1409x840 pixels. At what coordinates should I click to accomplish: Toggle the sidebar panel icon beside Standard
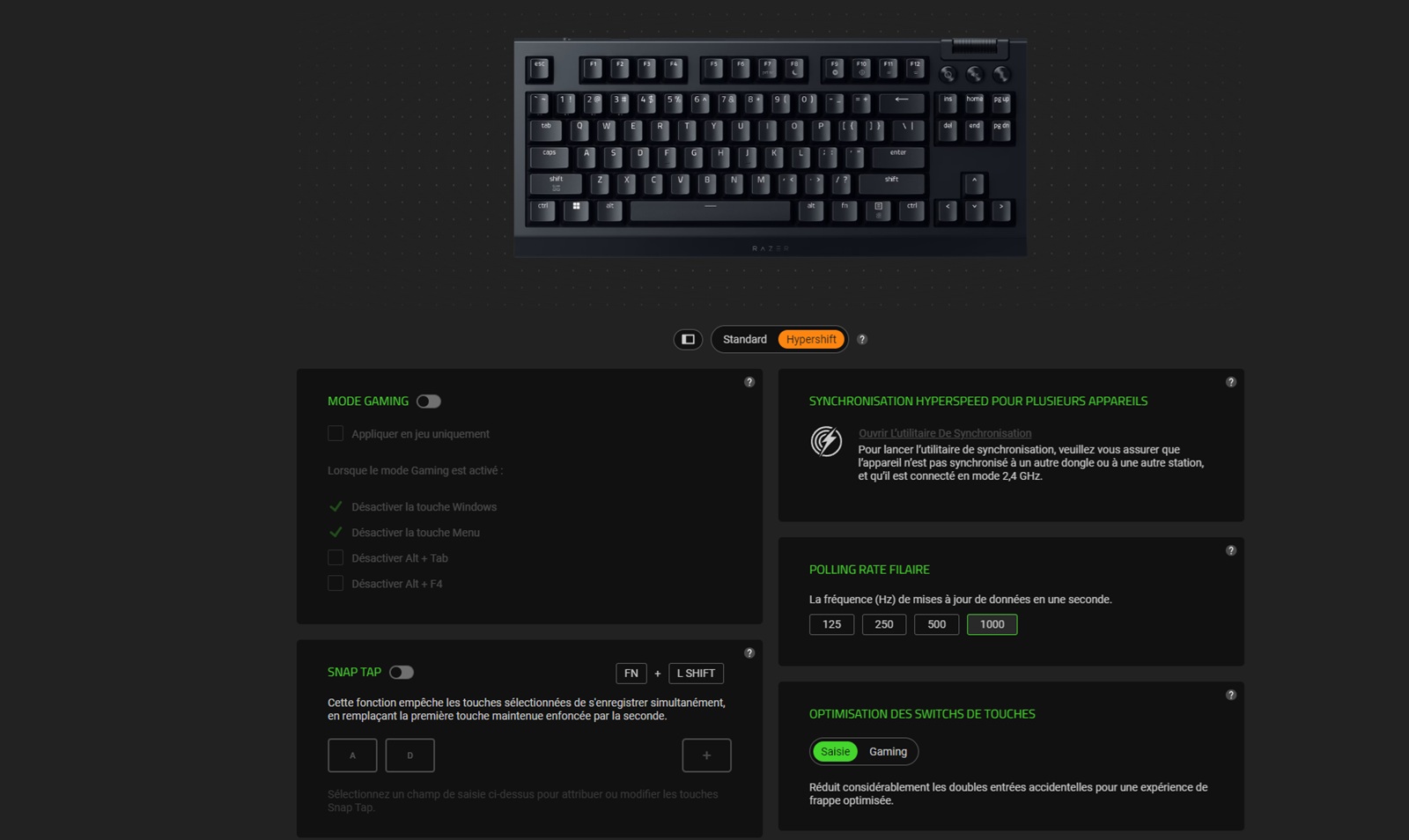(x=688, y=339)
